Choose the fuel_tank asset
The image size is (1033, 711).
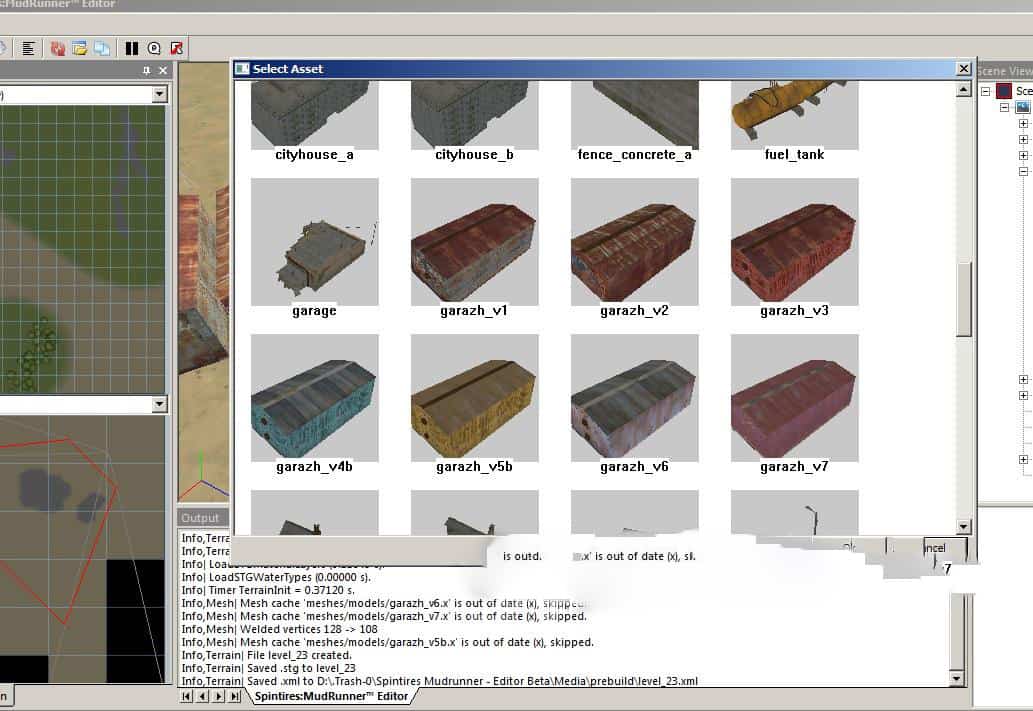[794, 115]
